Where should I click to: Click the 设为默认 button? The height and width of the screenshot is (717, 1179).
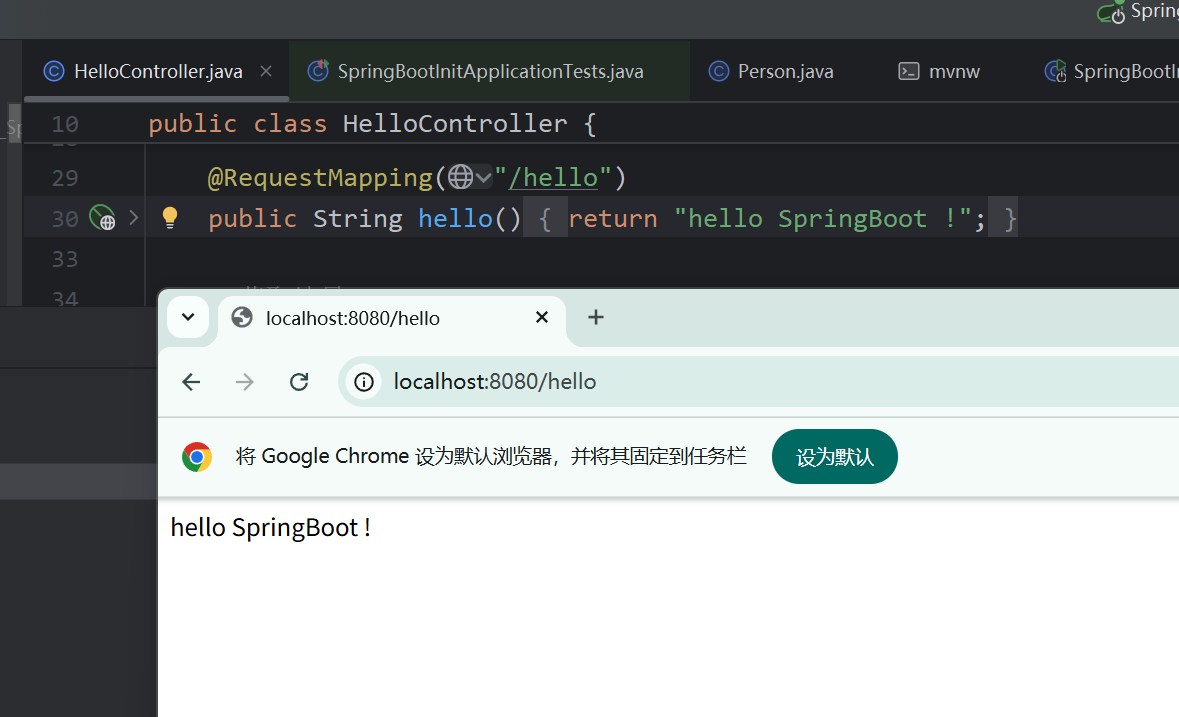click(835, 457)
